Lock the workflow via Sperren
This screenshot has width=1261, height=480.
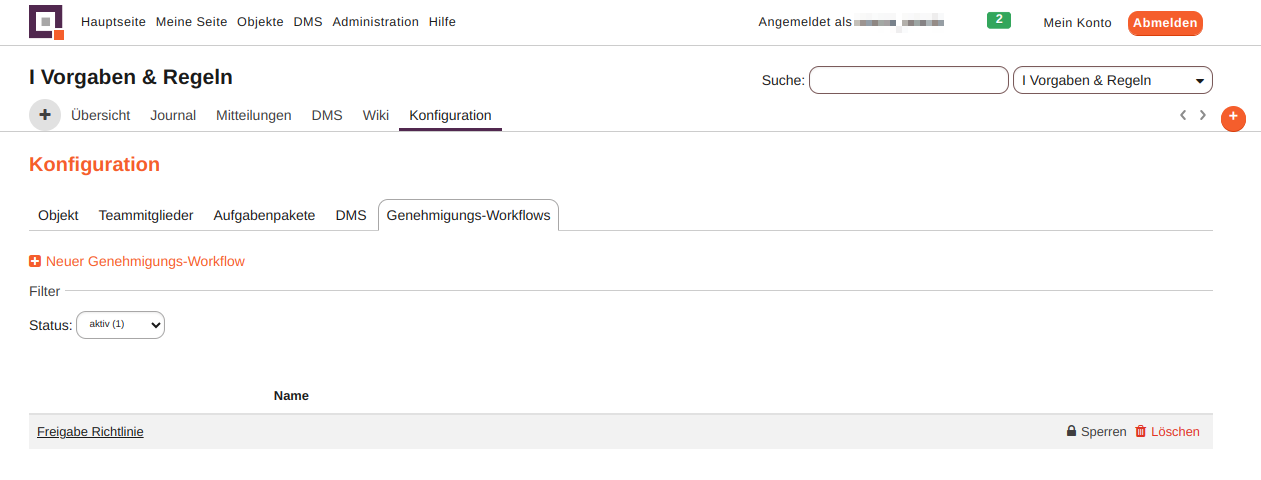[1096, 432]
